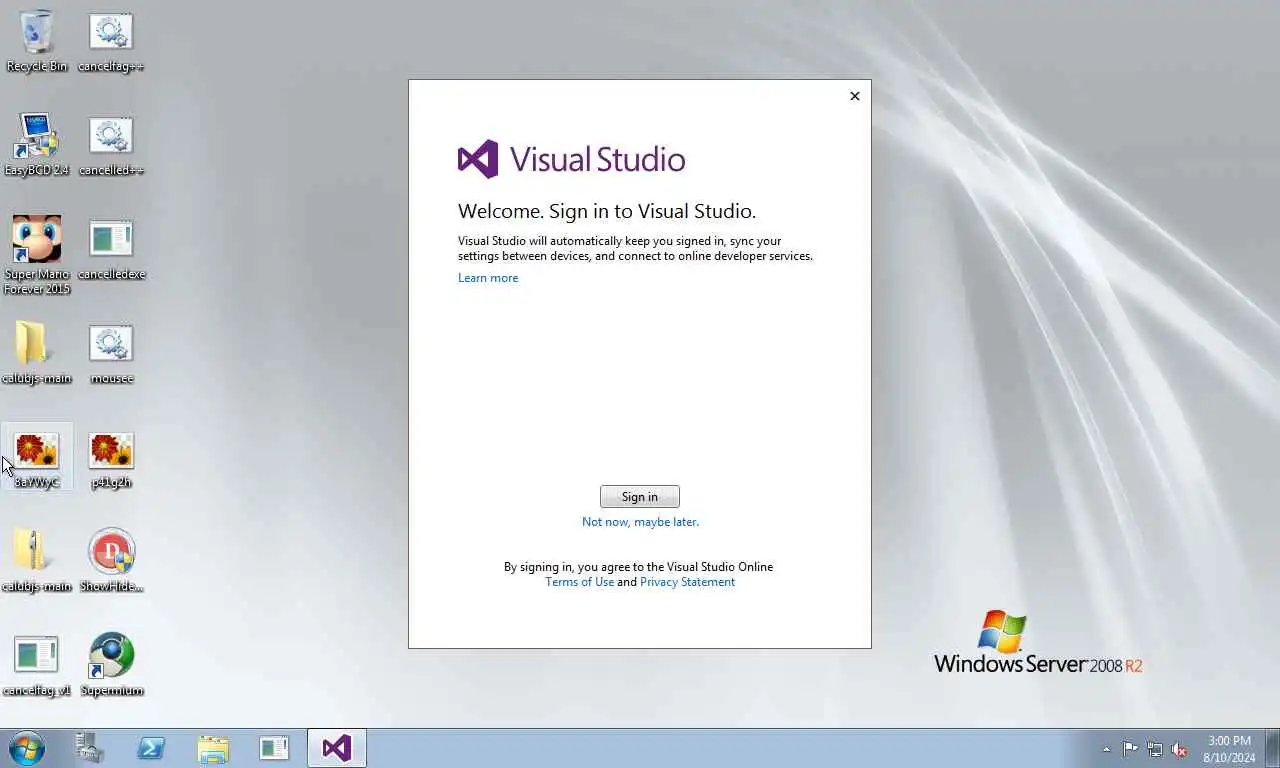Launch Windows PowerShell from the taskbar

(151, 748)
